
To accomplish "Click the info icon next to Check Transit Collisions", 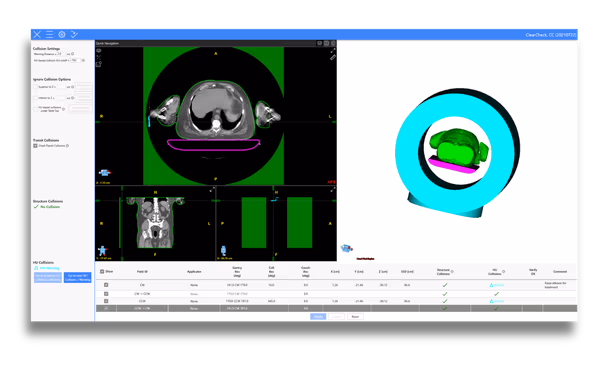I will (68, 146).
